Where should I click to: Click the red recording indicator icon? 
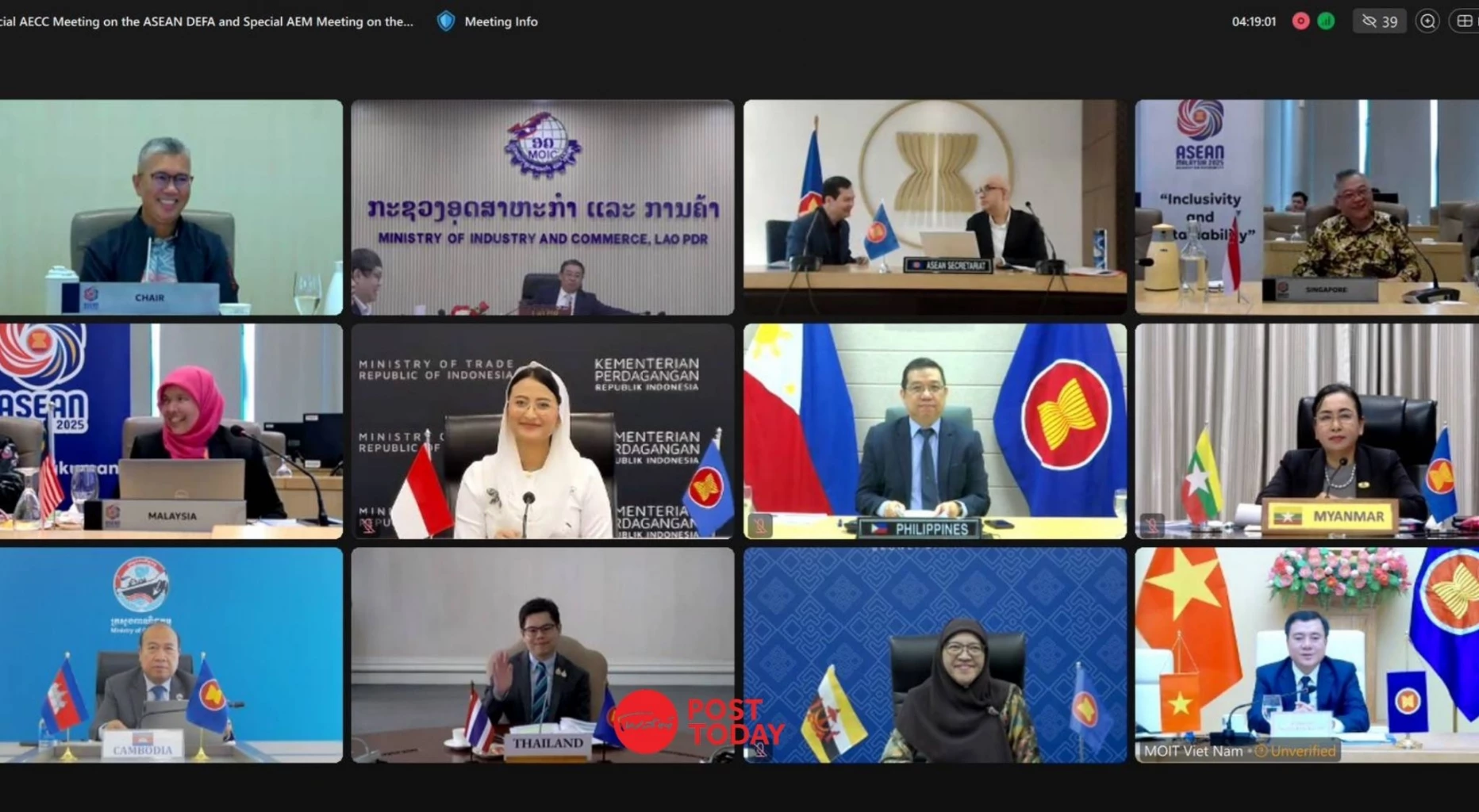pos(1300,21)
